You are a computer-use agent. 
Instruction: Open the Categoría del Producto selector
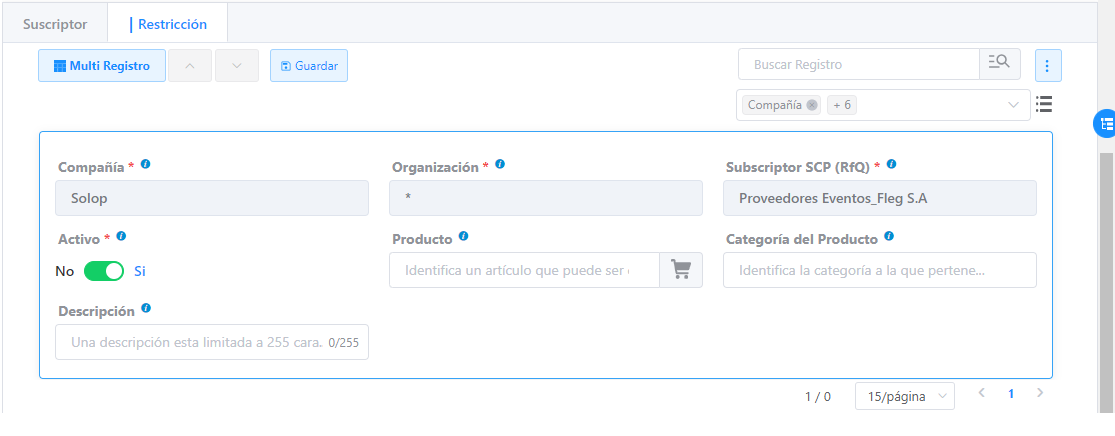[879, 270]
